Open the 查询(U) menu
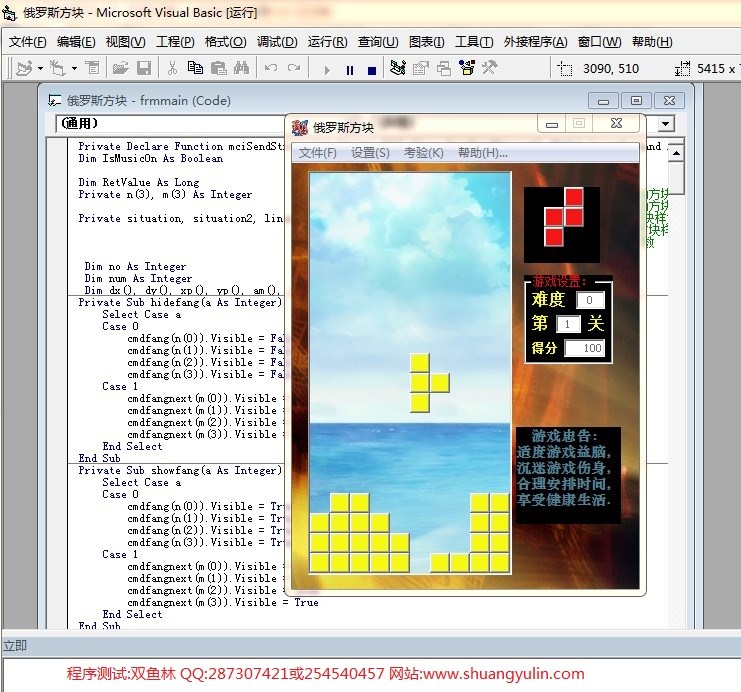741x692 pixels. point(378,42)
